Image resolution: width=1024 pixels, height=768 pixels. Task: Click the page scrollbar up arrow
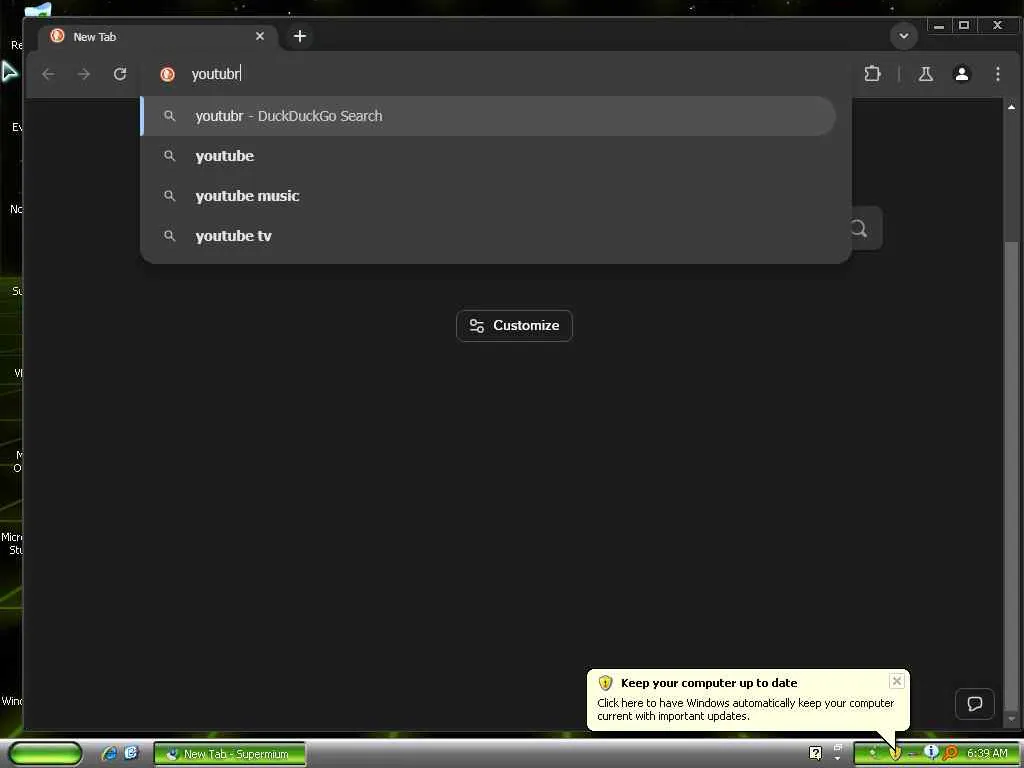pos(1012,106)
